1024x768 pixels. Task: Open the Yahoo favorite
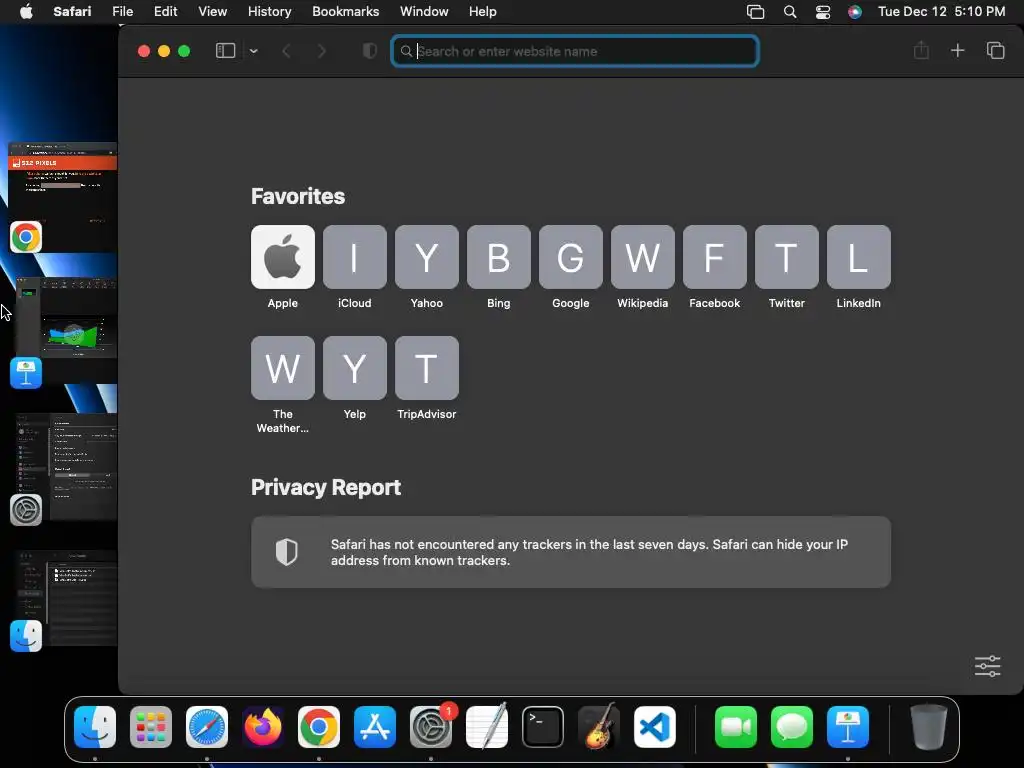pos(426,257)
